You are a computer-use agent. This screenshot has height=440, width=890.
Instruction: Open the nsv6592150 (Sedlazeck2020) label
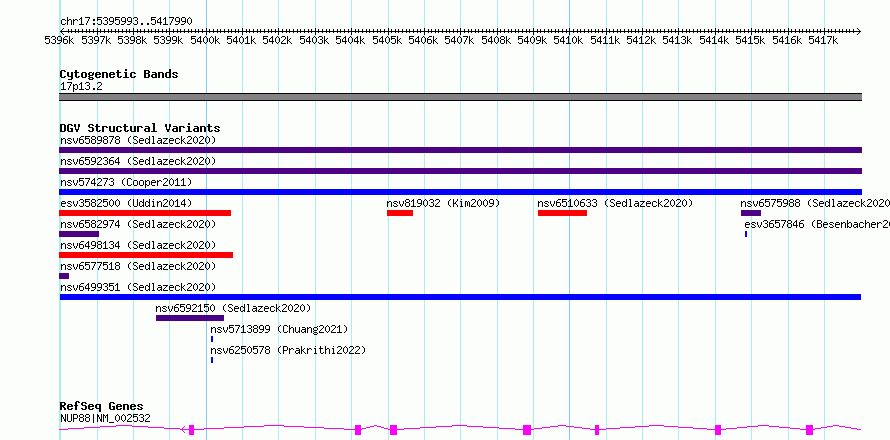(233, 308)
